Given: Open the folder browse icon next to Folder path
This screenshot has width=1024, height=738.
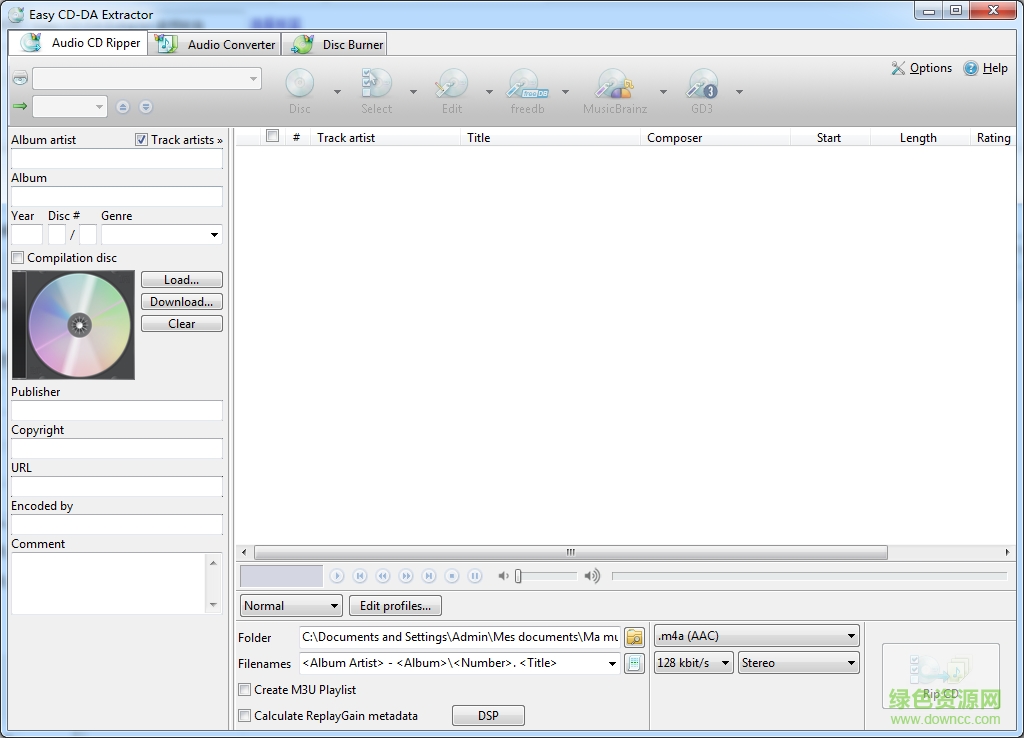Looking at the screenshot, I should pyautogui.click(x=634, y=637).
